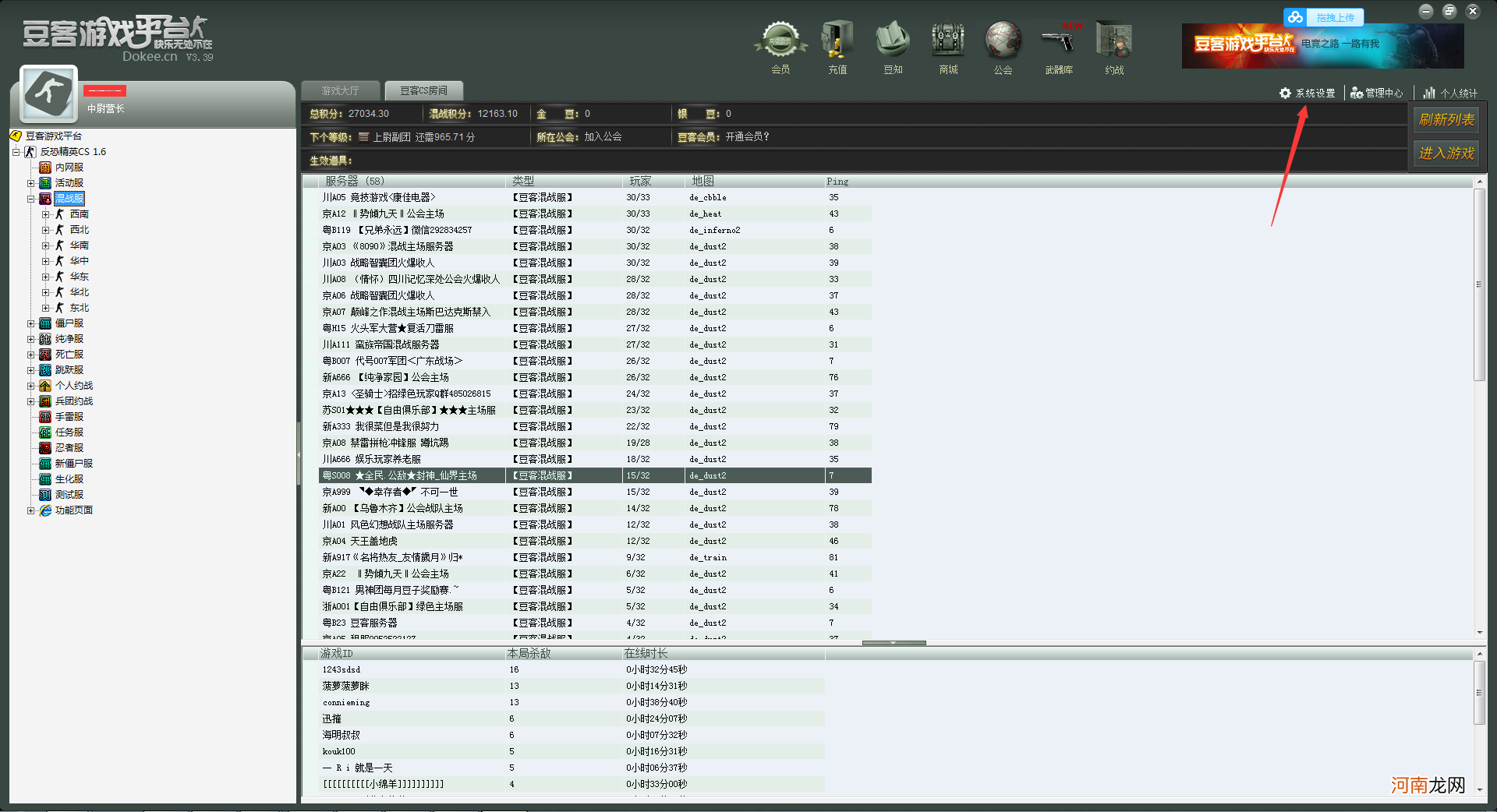Viewport: 1497px width, 812px height.
Task: Open 功能页面 browser icon in tree
Action: click(45, 510)
